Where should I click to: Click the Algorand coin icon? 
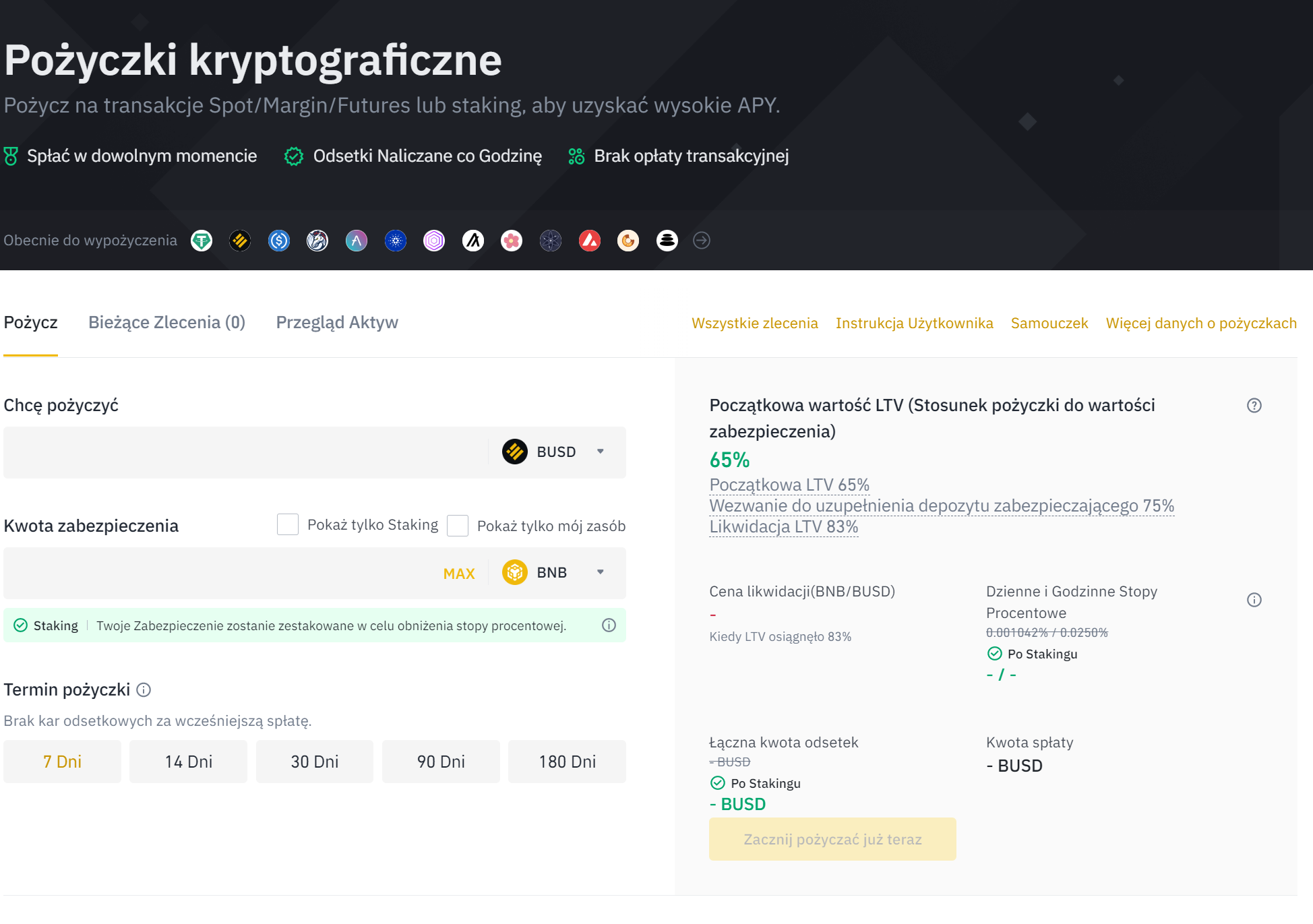(473, 241)
